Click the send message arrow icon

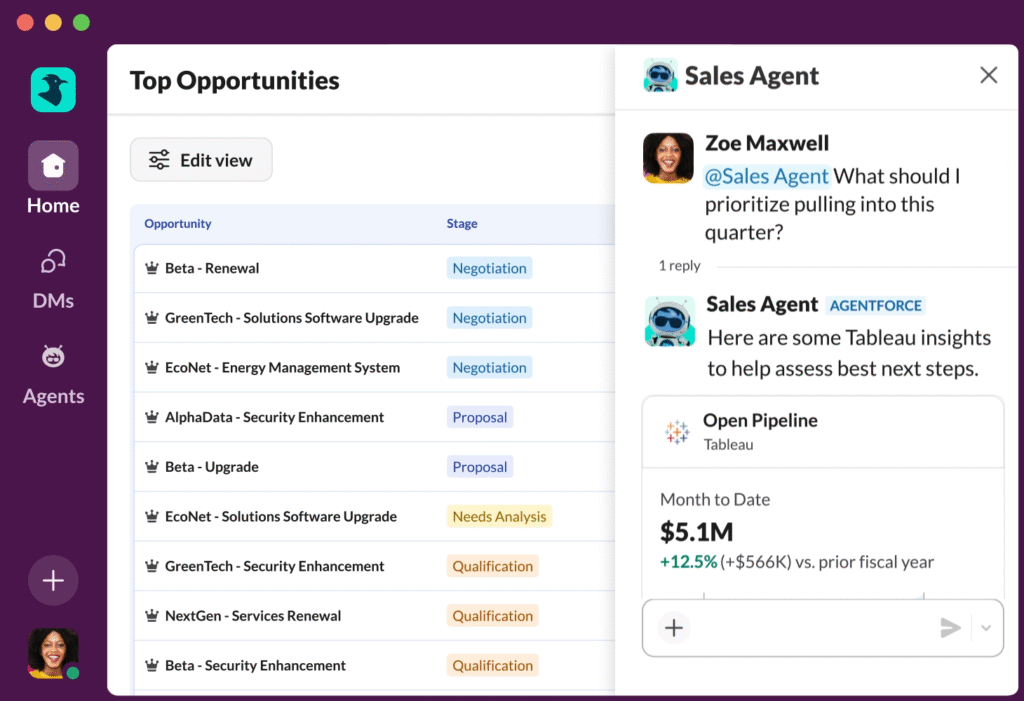coord(950,628)
